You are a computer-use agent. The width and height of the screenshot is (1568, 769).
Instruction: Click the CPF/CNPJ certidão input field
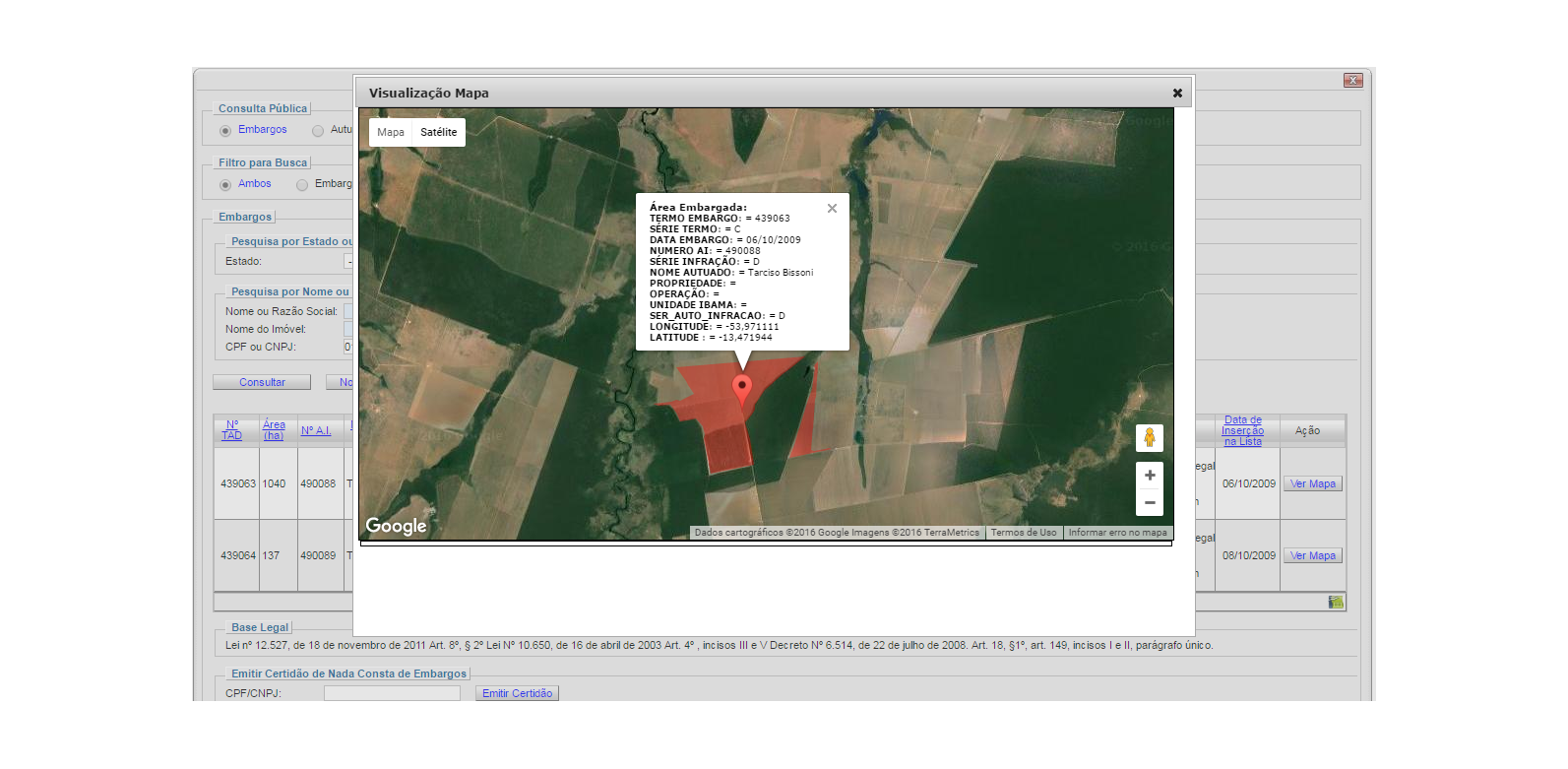(x=392, y=693)
